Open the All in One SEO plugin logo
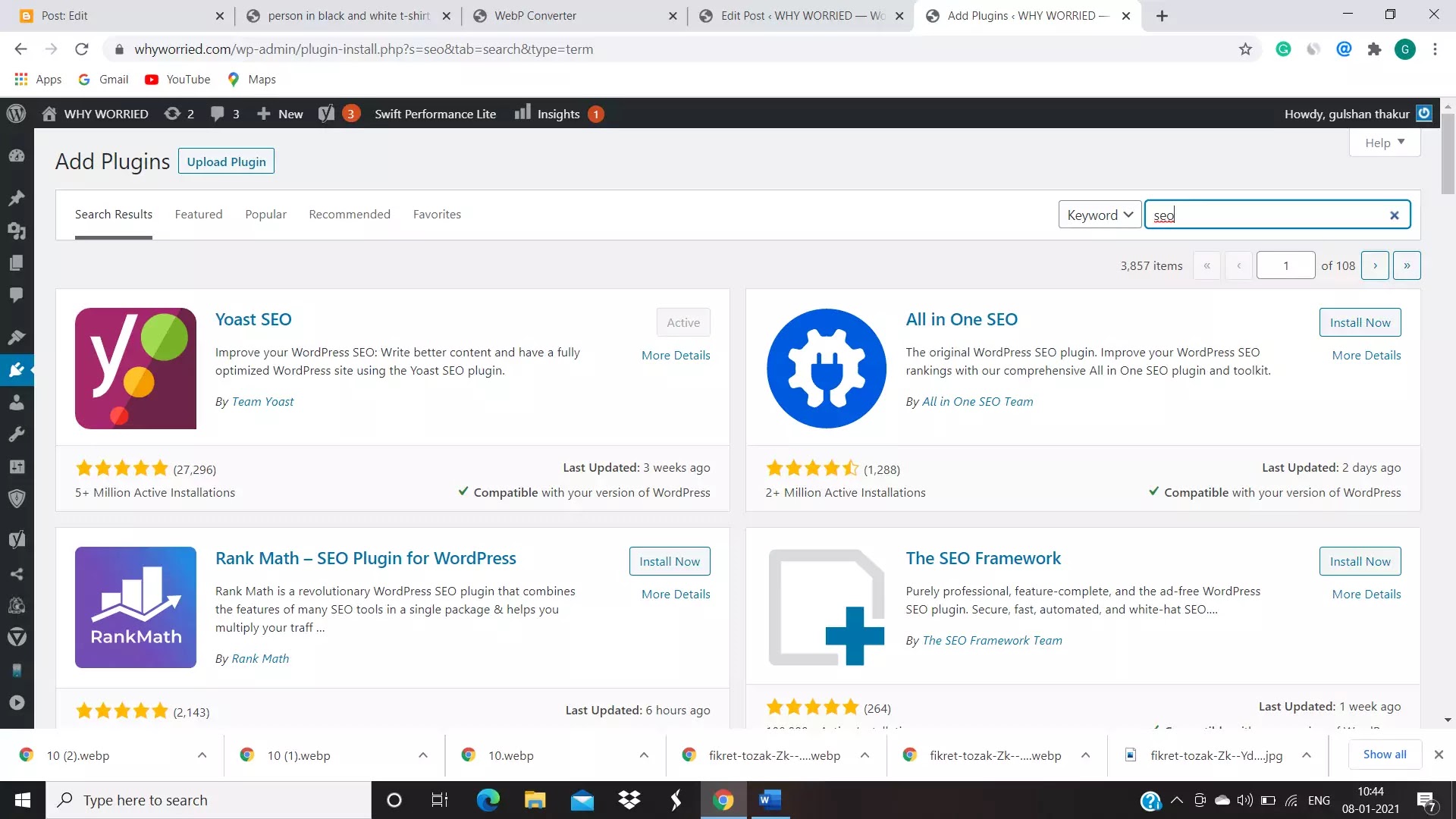1456x819 pixels. tap(827, 369)
